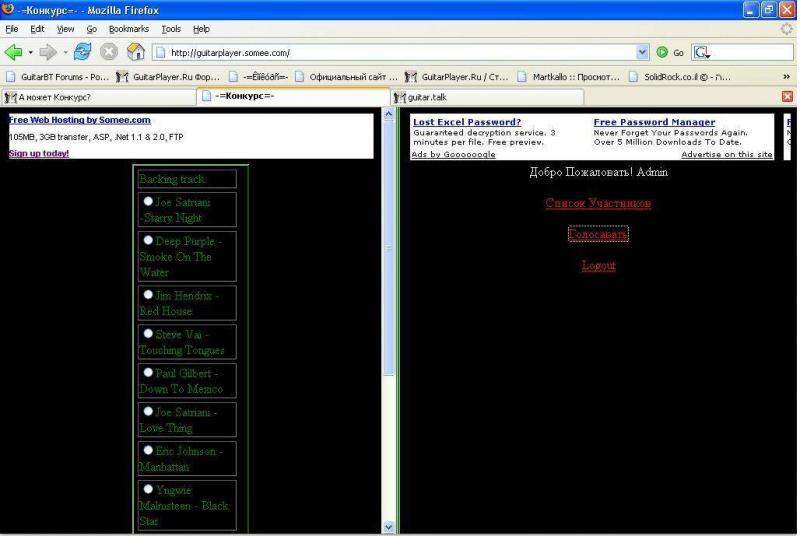
Task: Click the Forward navigation arrow
Action: 47,52
